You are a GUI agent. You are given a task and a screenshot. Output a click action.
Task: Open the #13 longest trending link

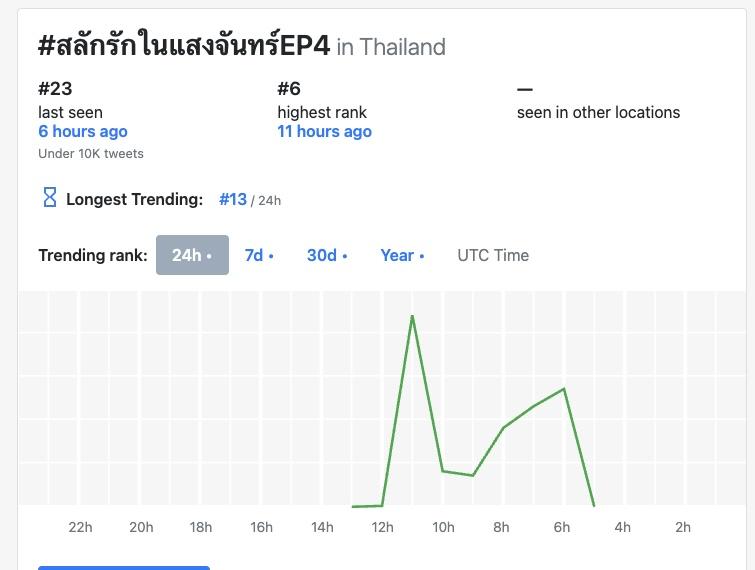233,199
